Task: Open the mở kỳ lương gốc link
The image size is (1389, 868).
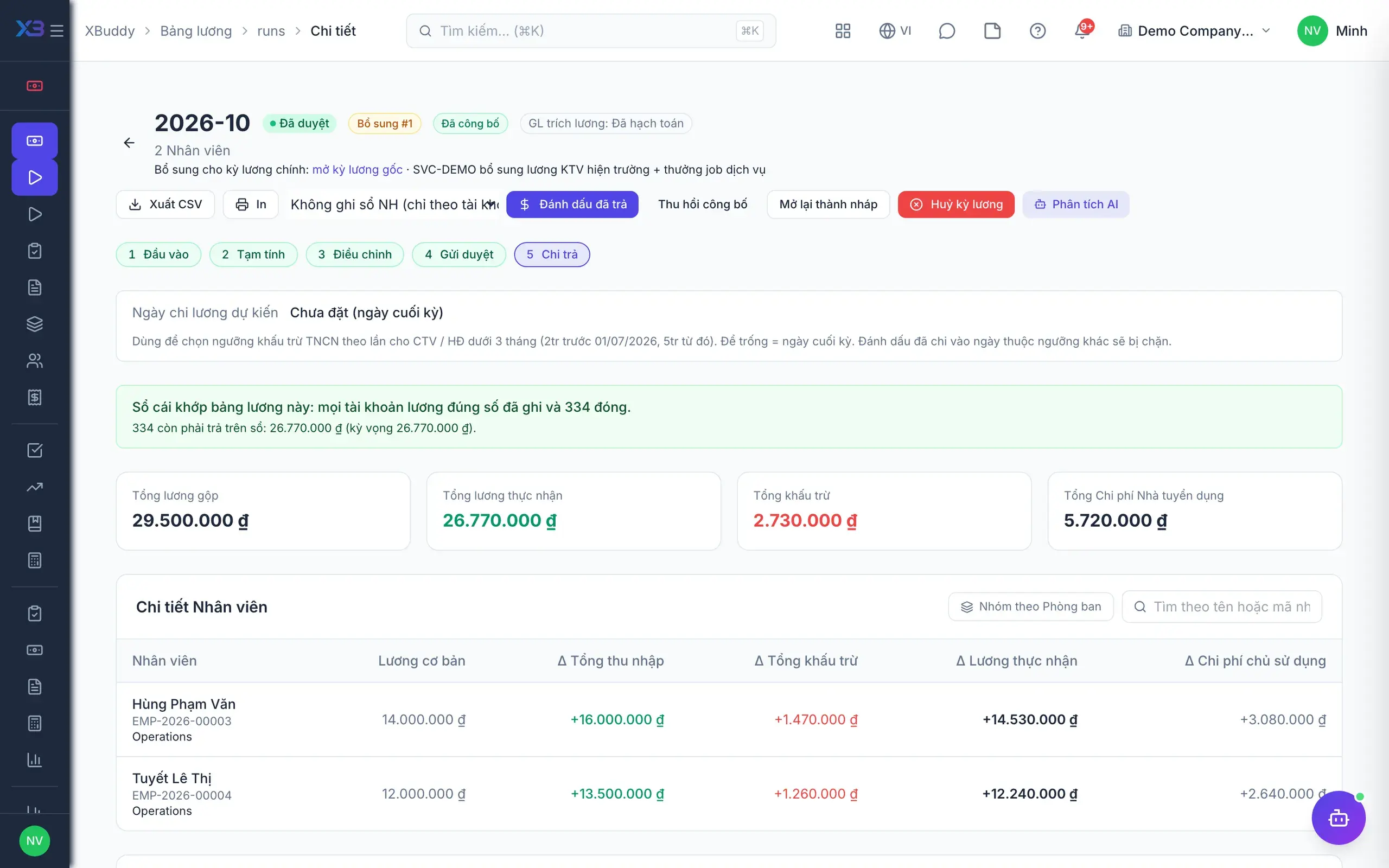Action: [357, 170]
